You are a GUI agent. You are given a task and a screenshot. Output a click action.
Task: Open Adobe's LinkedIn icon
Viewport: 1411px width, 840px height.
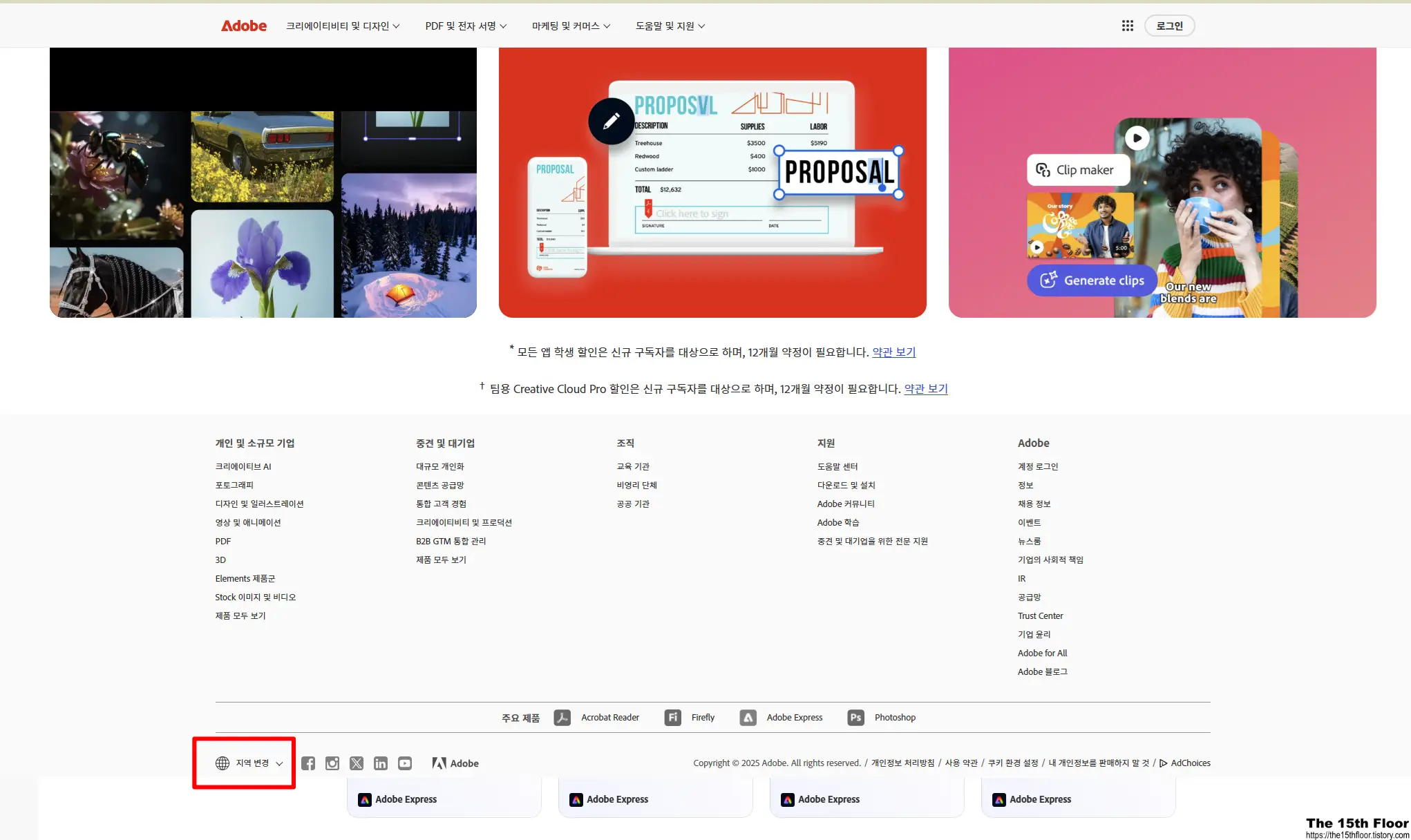[381, 763]
